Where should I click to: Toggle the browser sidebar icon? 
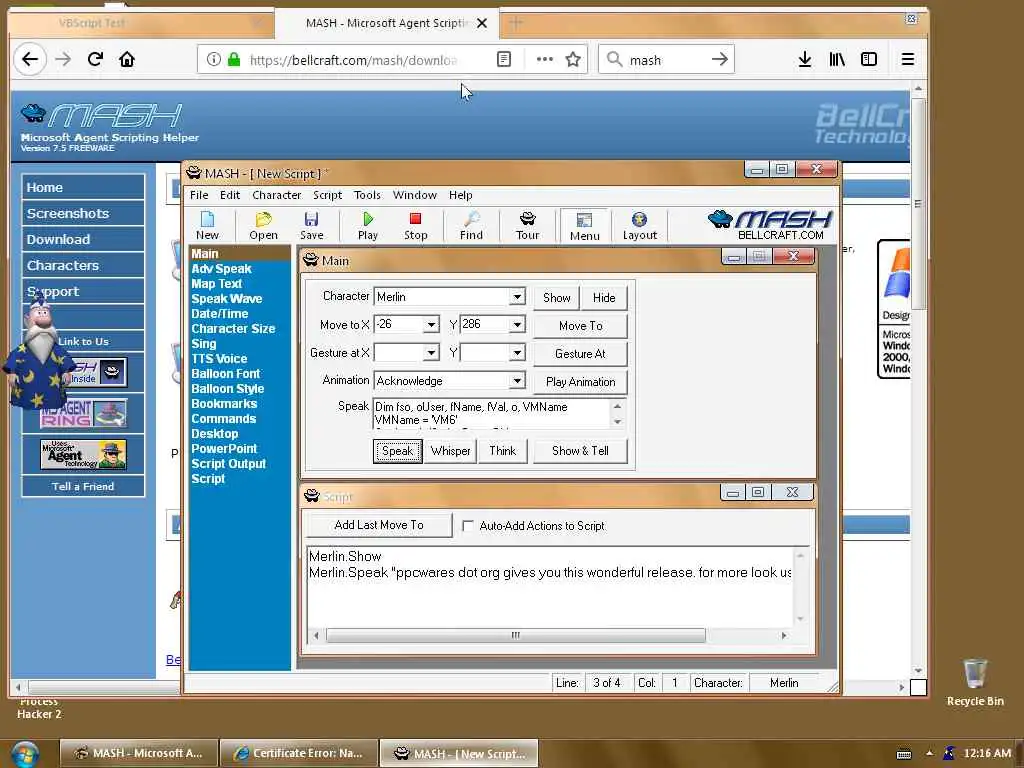click(x=869, y=59)
